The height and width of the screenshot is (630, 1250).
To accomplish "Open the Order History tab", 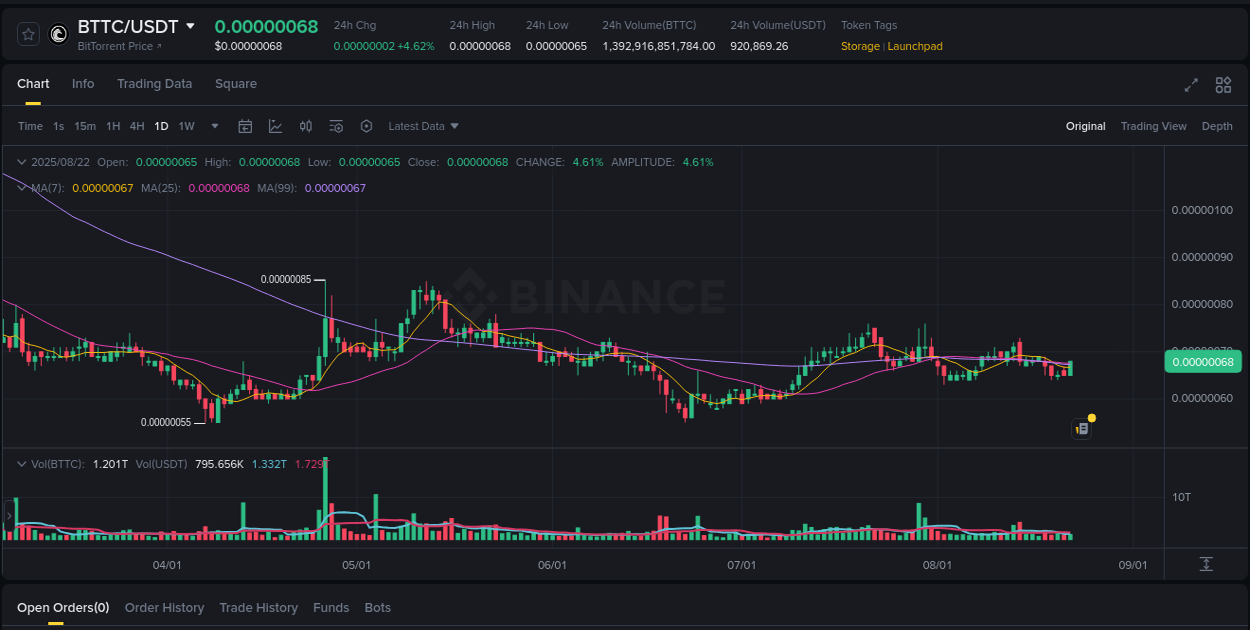I will pyautogui.click(x=164, y=607).
